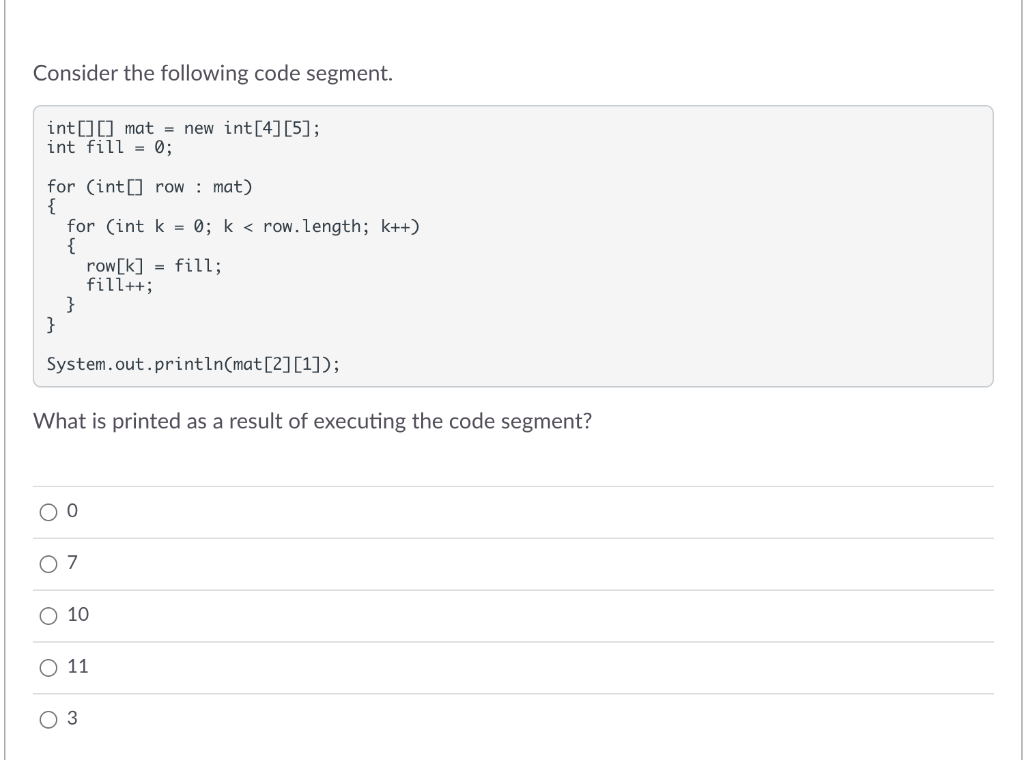This screenshot has height=760, width=1024.
Task: Click the 'What is printed' question text
Action: (312, 421)
